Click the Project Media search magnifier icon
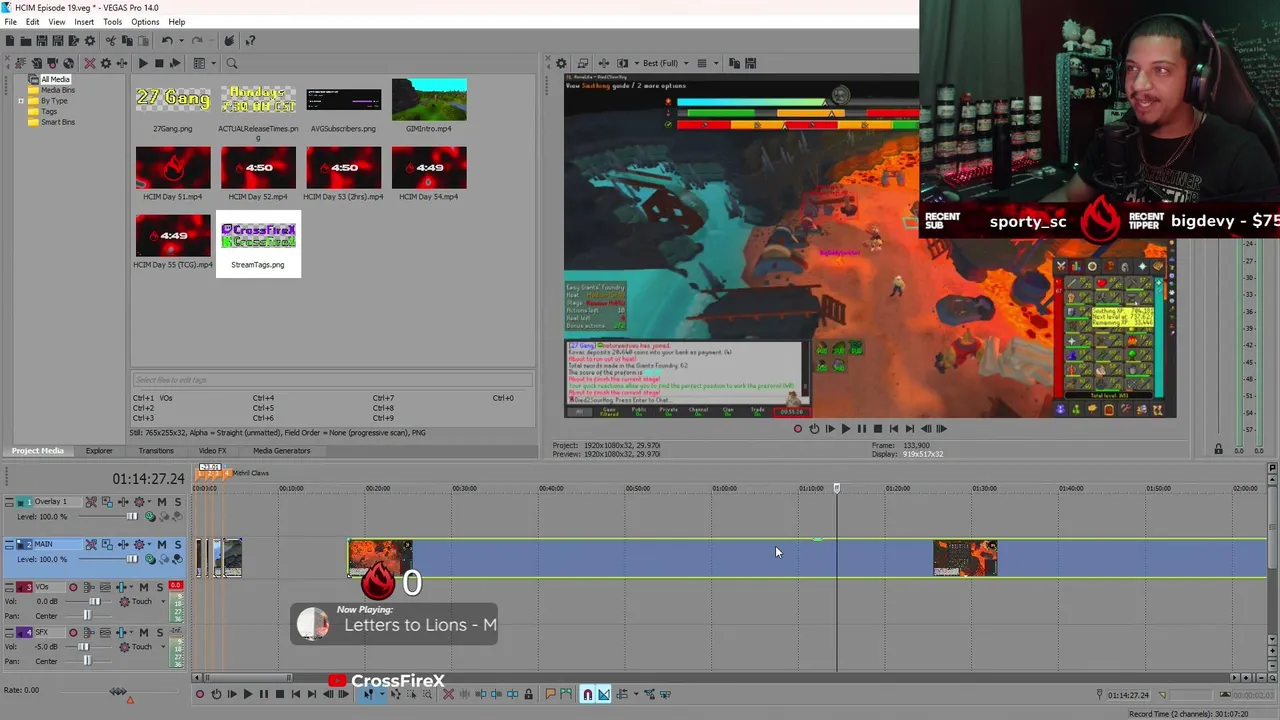1280x720 pixels. pos(231,63)
